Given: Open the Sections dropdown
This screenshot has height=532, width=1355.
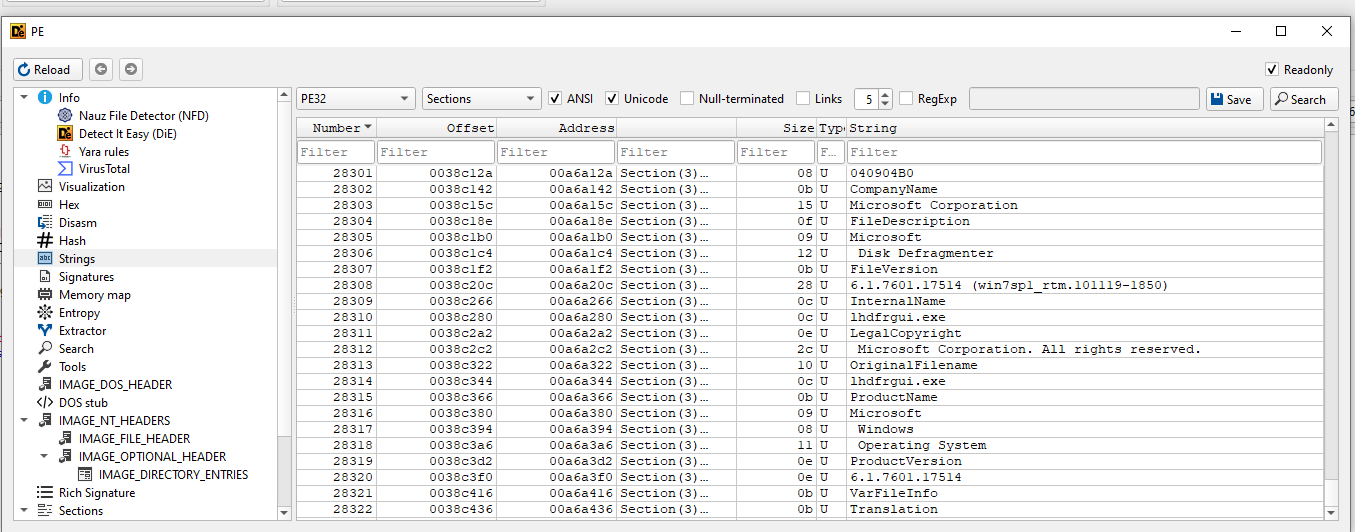Looking at the screenshot, I should coord(482,98).
